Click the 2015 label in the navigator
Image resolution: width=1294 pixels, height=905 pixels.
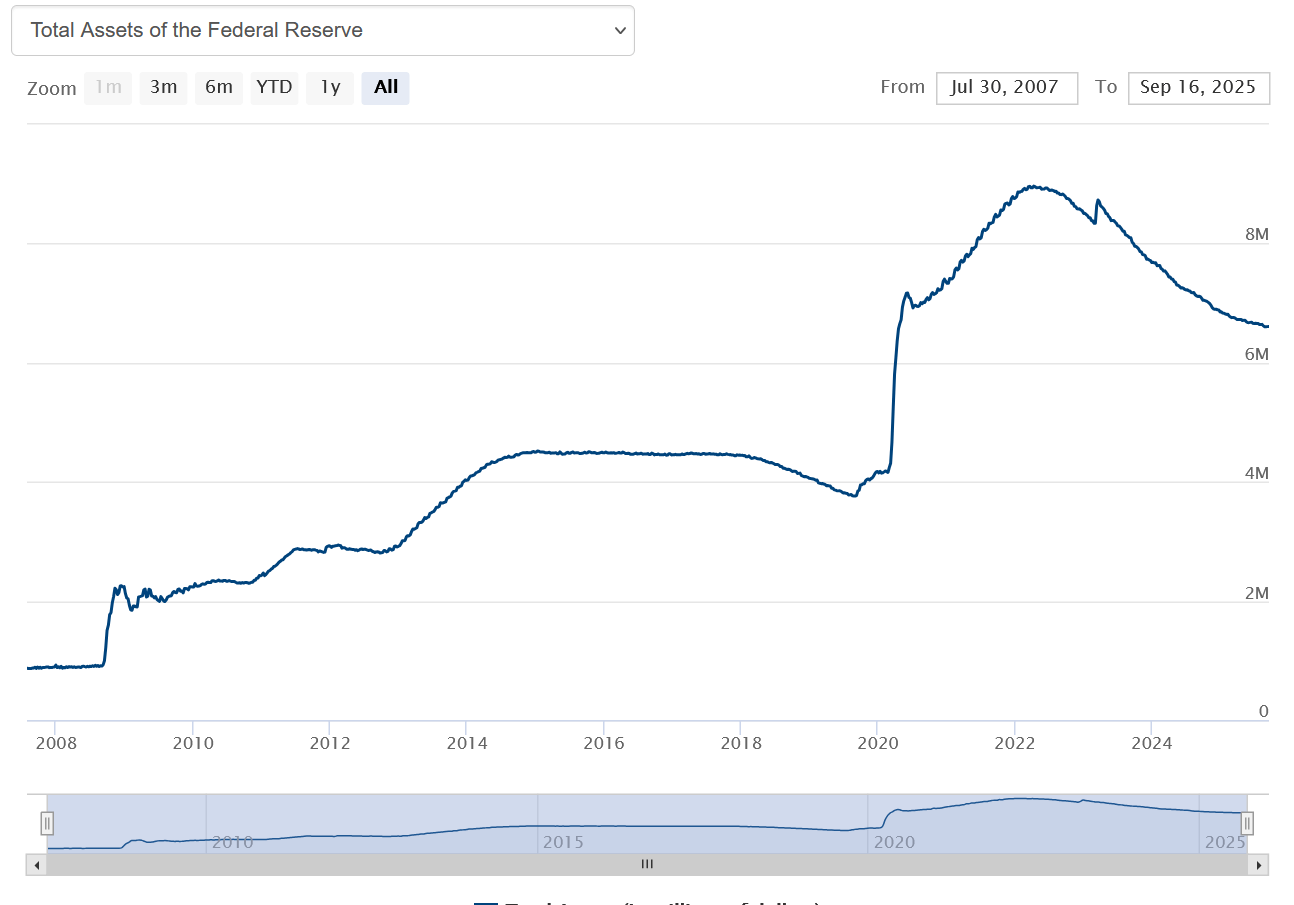pyautogui.click(x=563, y=842)
